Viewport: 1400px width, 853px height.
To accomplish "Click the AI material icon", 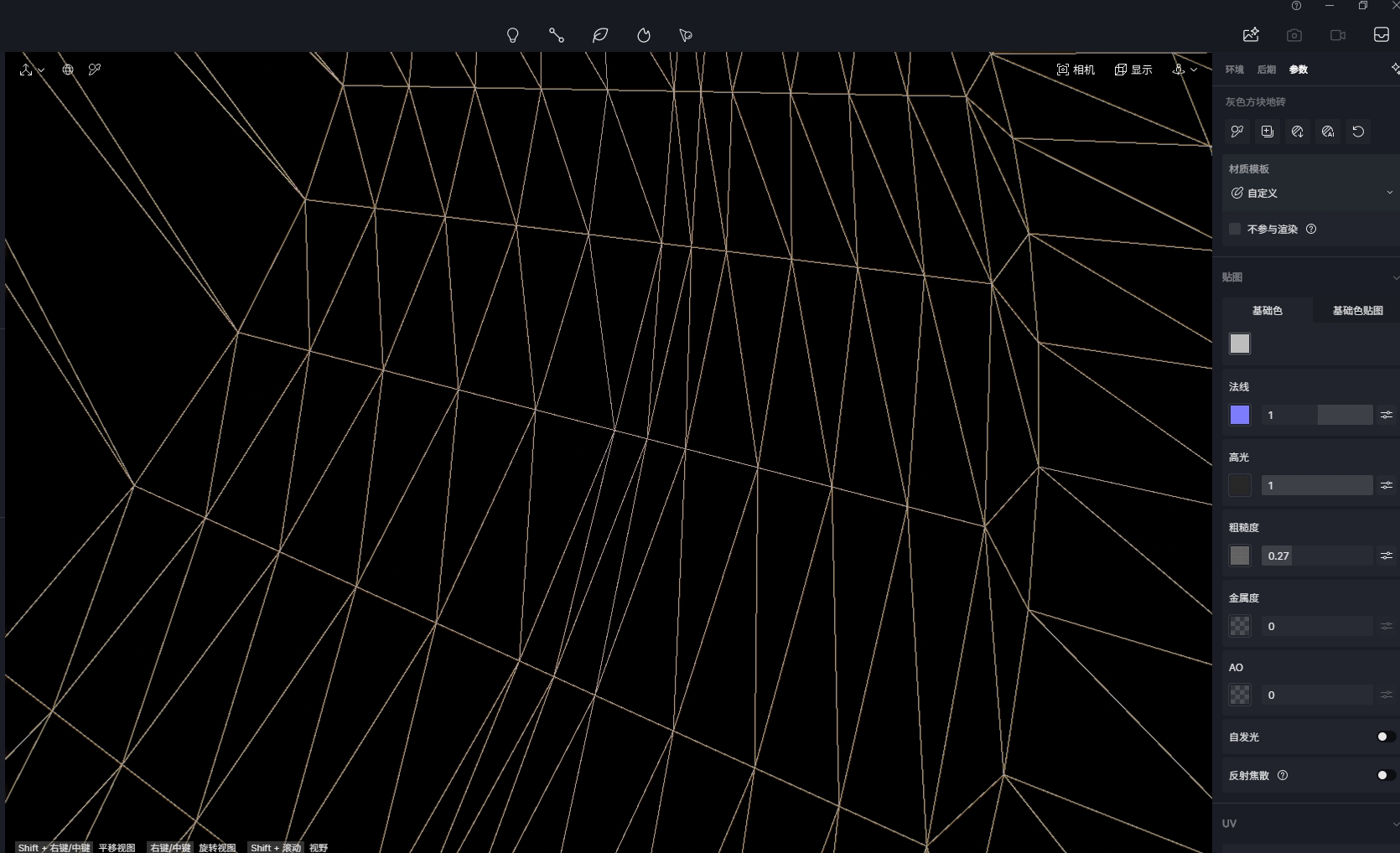I will click(x=1328, y=132).
